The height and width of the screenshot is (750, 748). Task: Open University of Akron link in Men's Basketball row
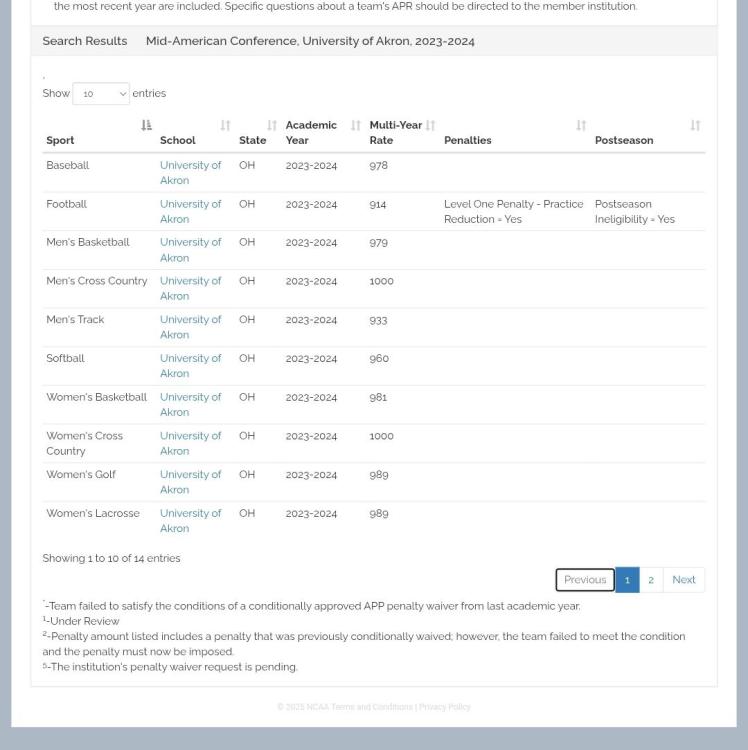point(190,250)
